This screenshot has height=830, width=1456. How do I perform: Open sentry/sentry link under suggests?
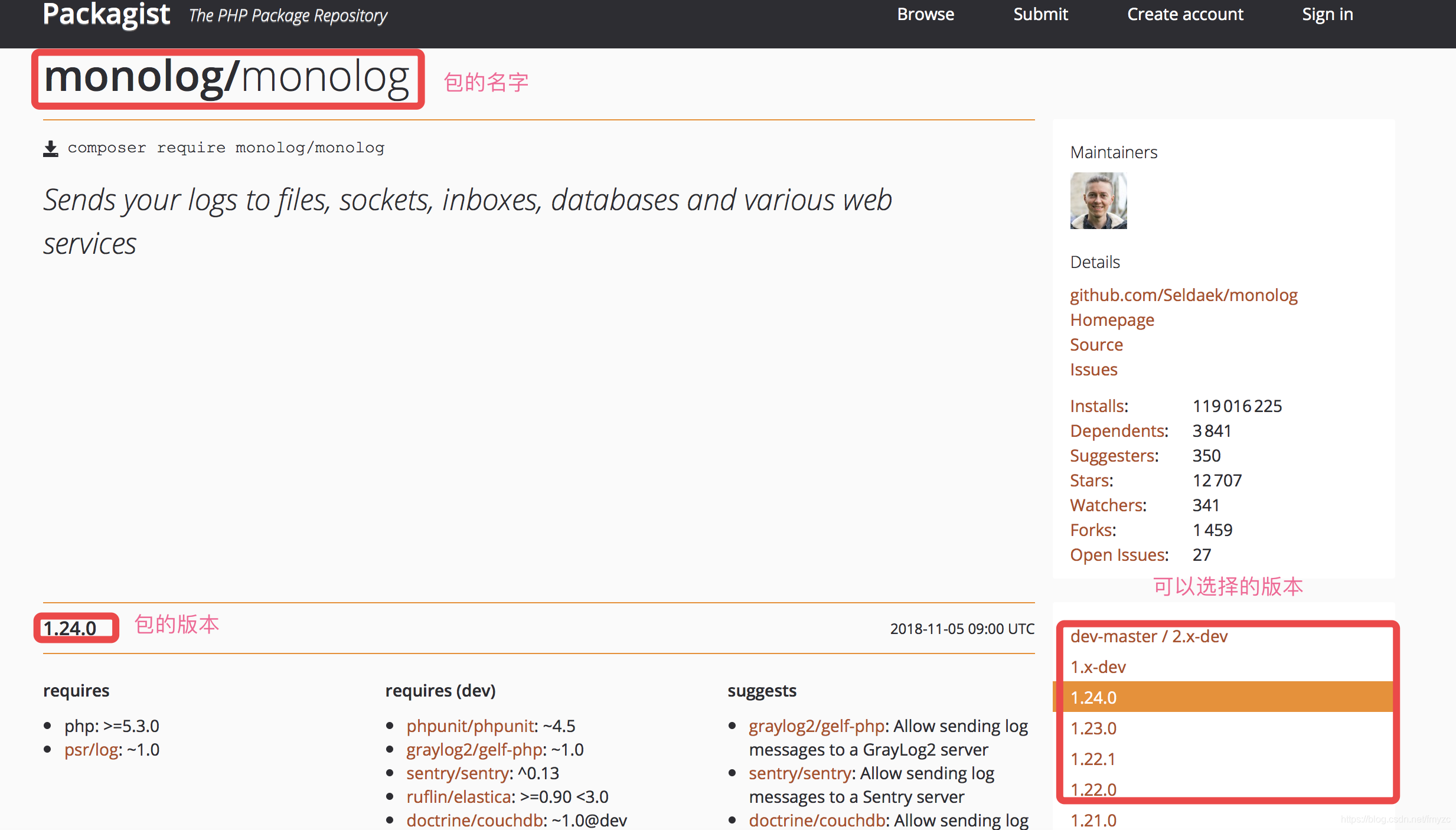[x=800, y=773]
